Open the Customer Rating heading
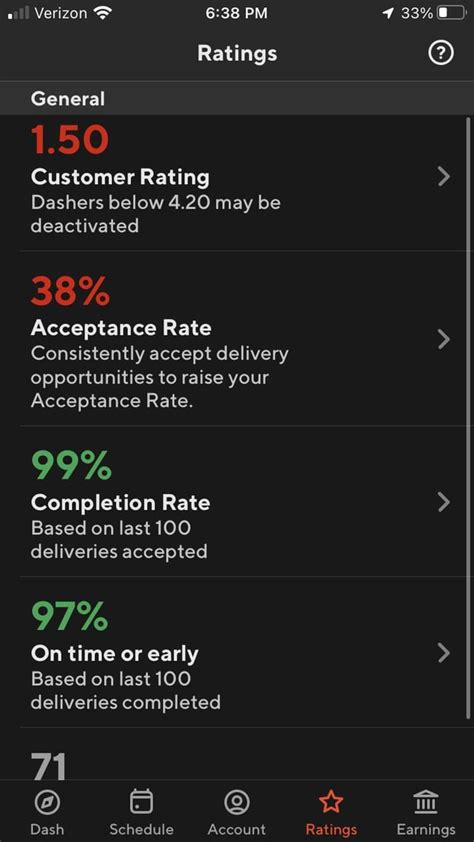The height and width of the screenshot is (842, 474). pos(120,177)
